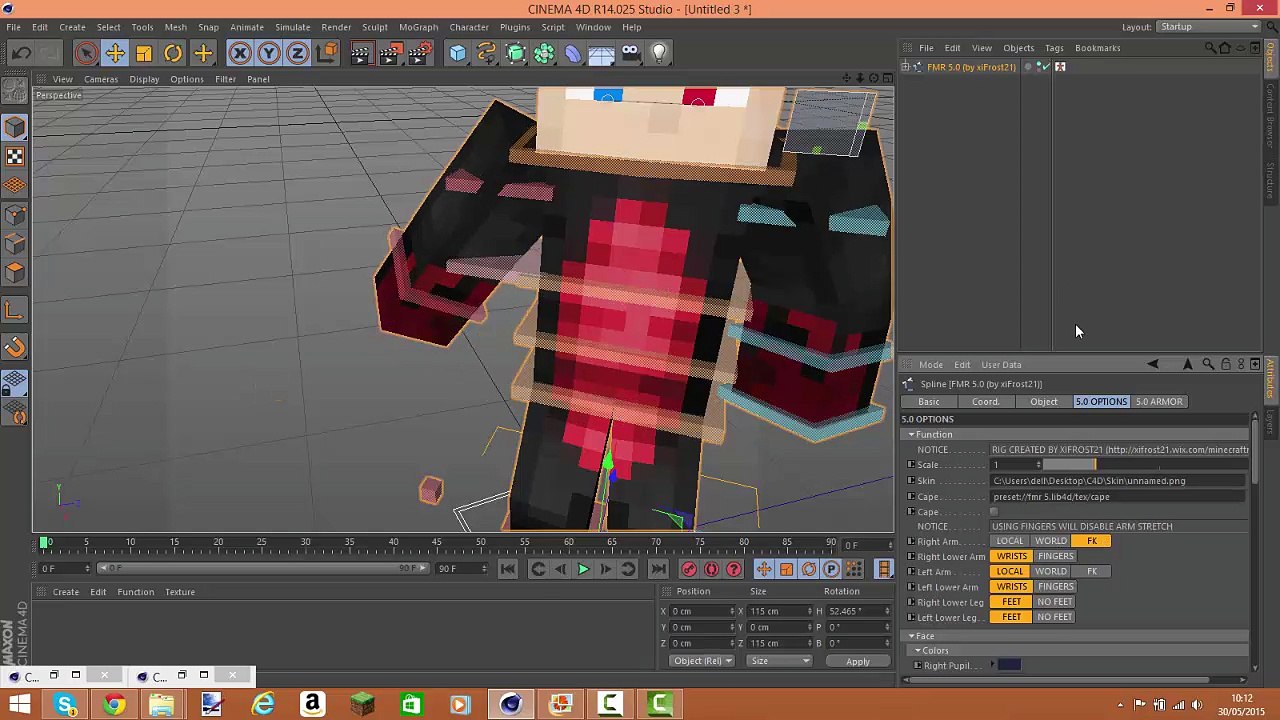Set Right Lower Leg to NO FEET

(1055, 602)
